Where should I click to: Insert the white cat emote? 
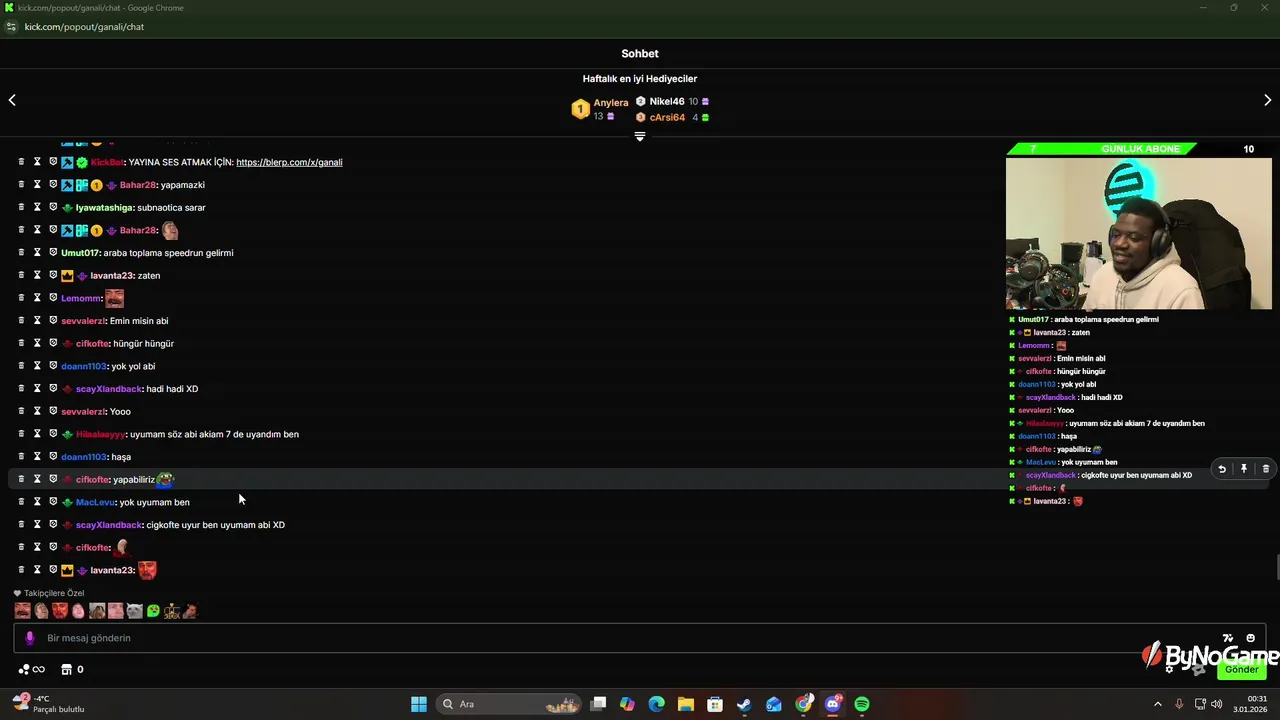click(x=134, y=610)
